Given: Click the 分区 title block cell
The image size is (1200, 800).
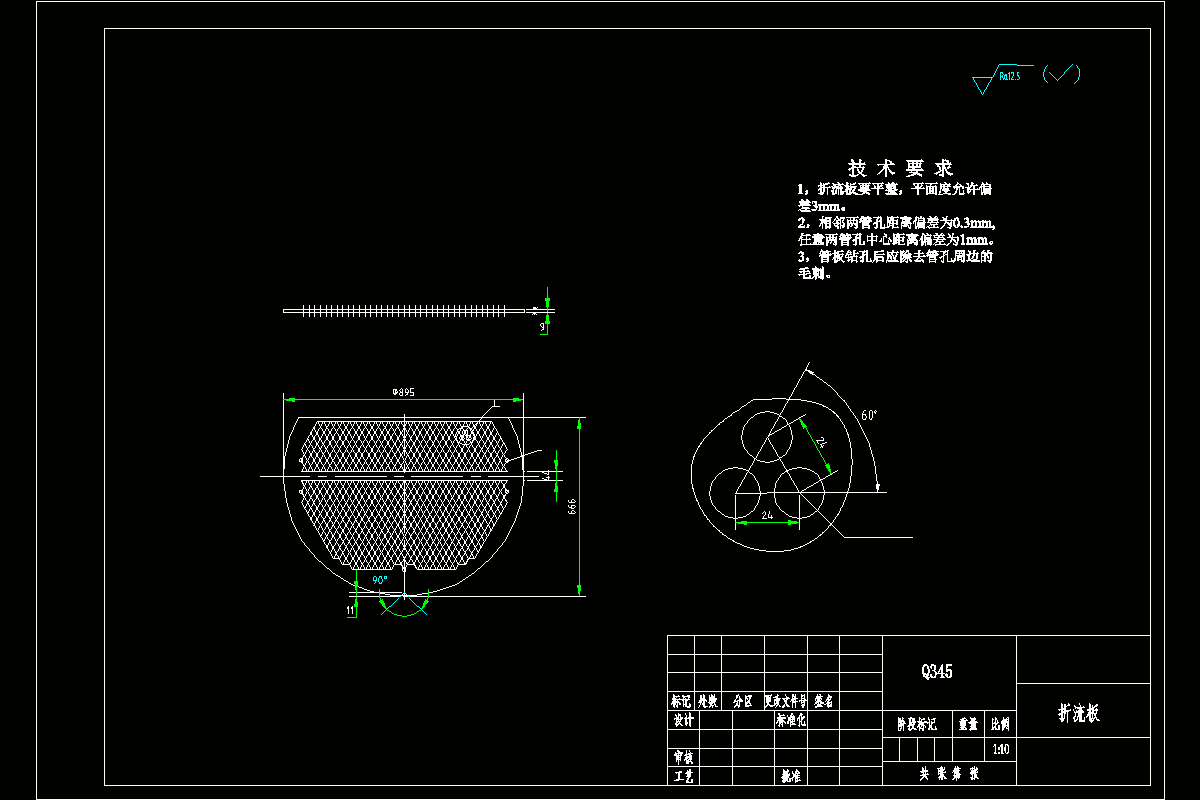Looking at the screenshot, I should pos(743,702).
